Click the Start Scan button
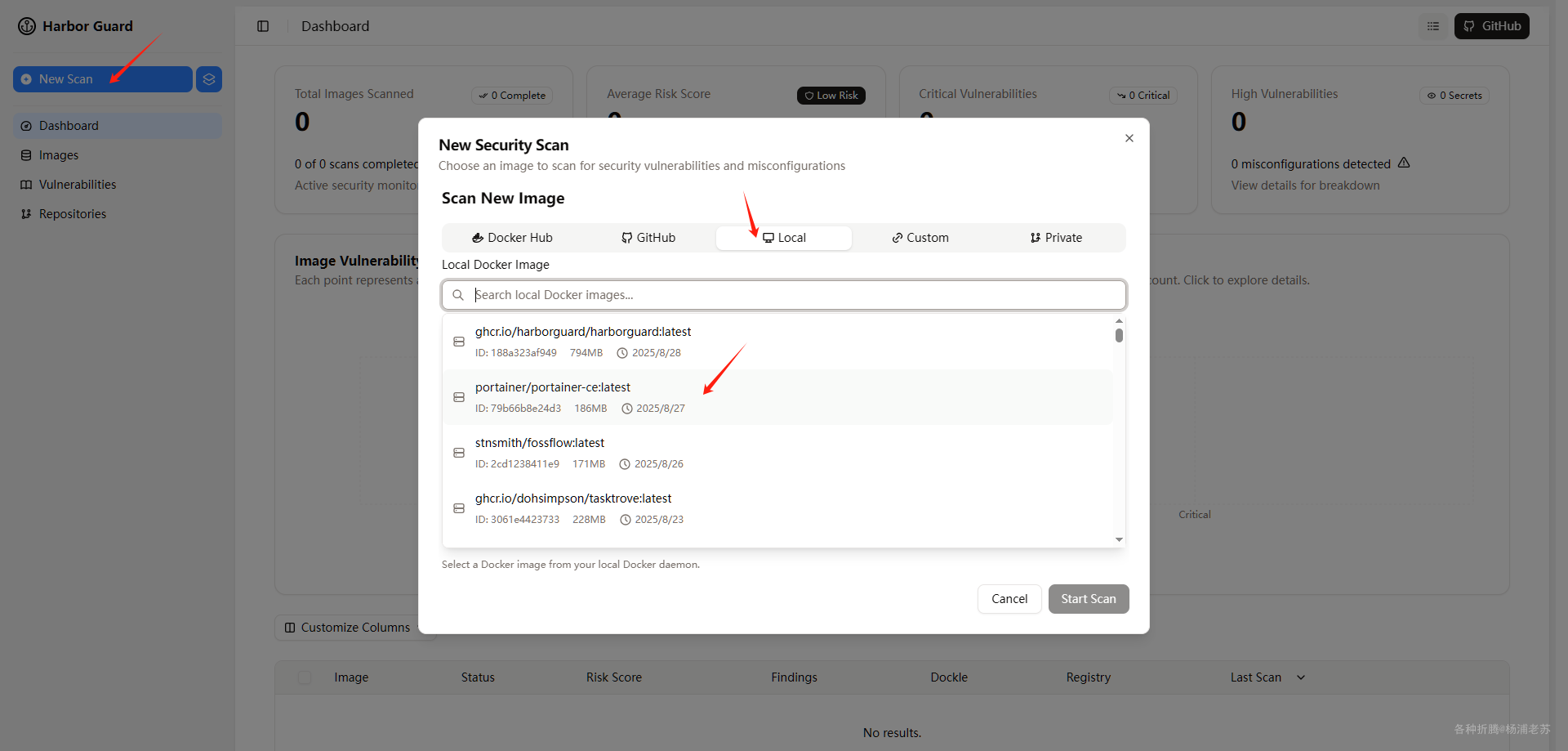Viewport: 1568px width, 751px height. pos(1089,599)
